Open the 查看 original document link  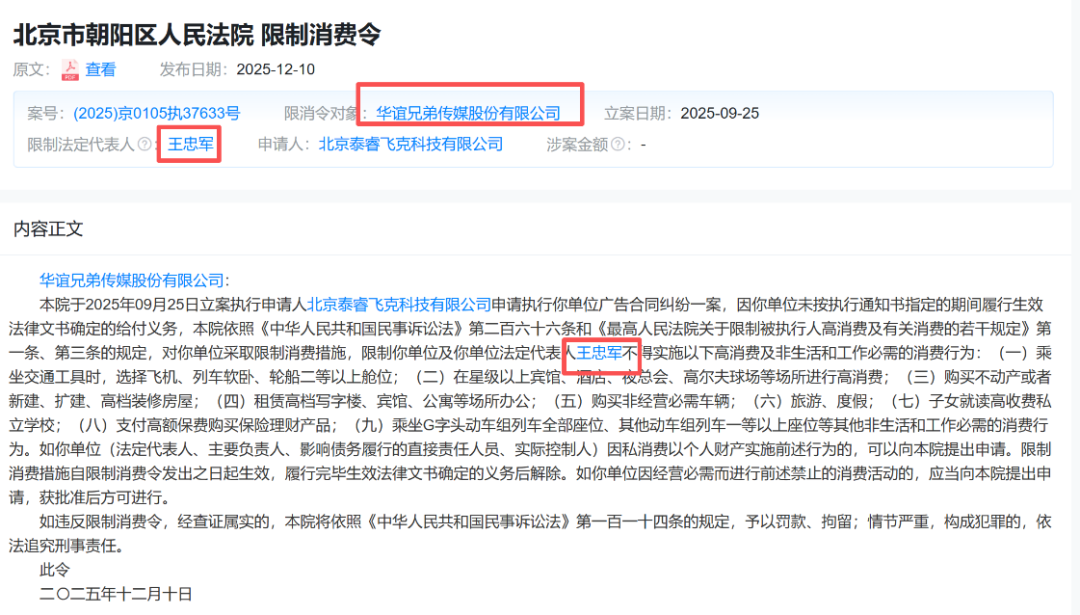coord(101,70)
